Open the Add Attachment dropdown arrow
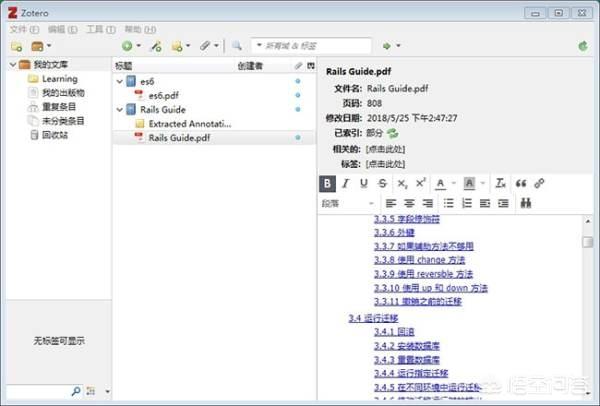Viewport: 600px width, 406px height. coord(216,46)
